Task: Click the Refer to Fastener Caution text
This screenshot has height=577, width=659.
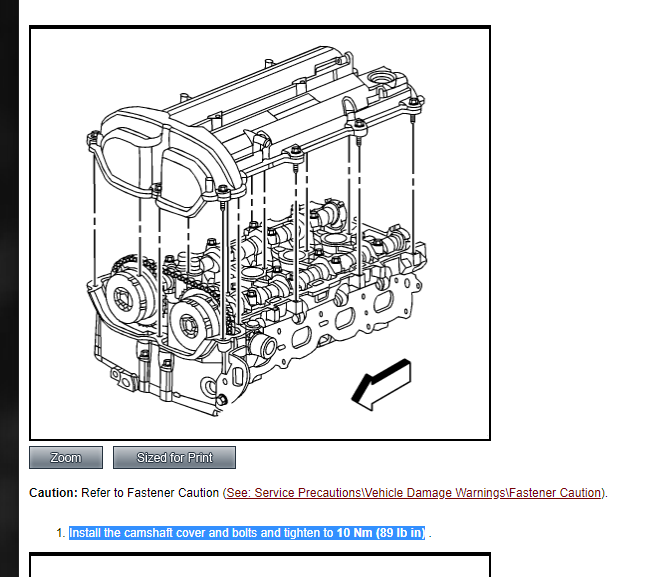Action: (150, 493)
